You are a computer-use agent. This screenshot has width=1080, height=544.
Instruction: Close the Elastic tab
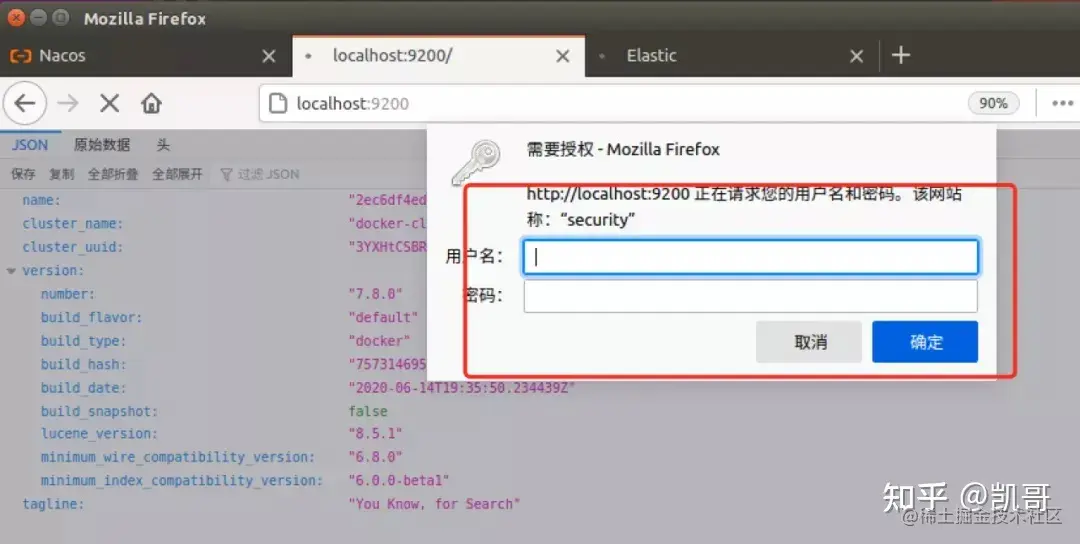(856, 56)
